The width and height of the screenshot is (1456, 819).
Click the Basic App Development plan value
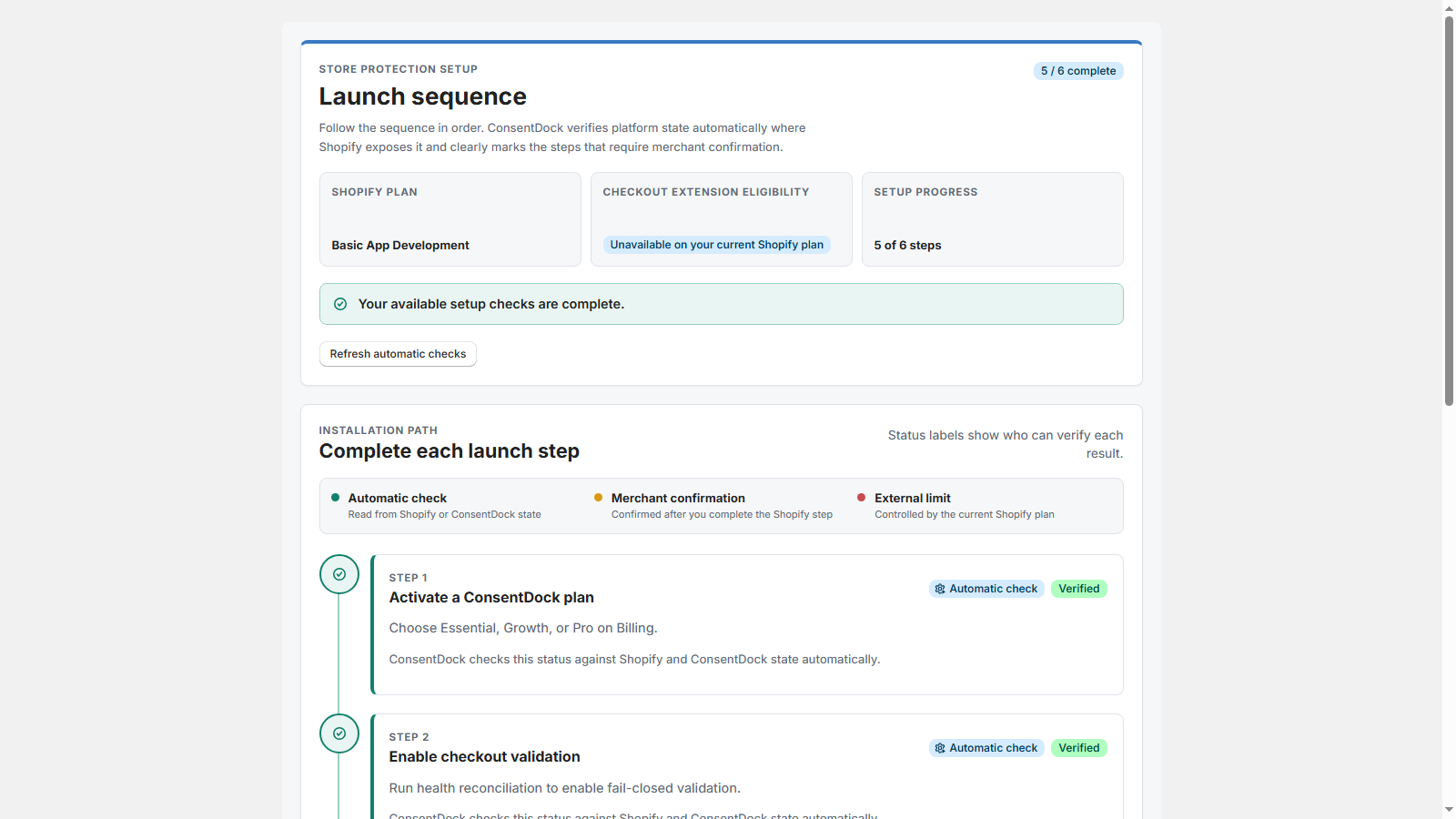point(400,246)
